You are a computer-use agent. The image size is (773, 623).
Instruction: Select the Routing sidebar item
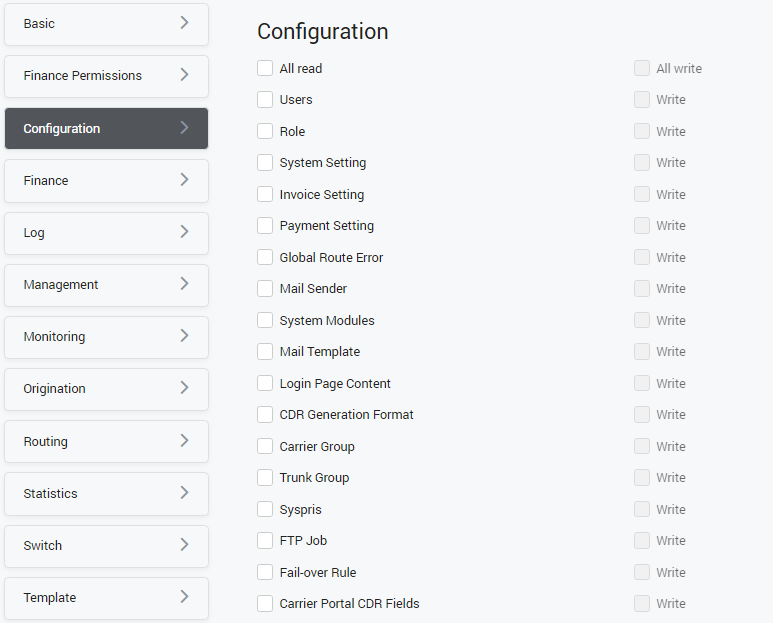pos(106,441)
